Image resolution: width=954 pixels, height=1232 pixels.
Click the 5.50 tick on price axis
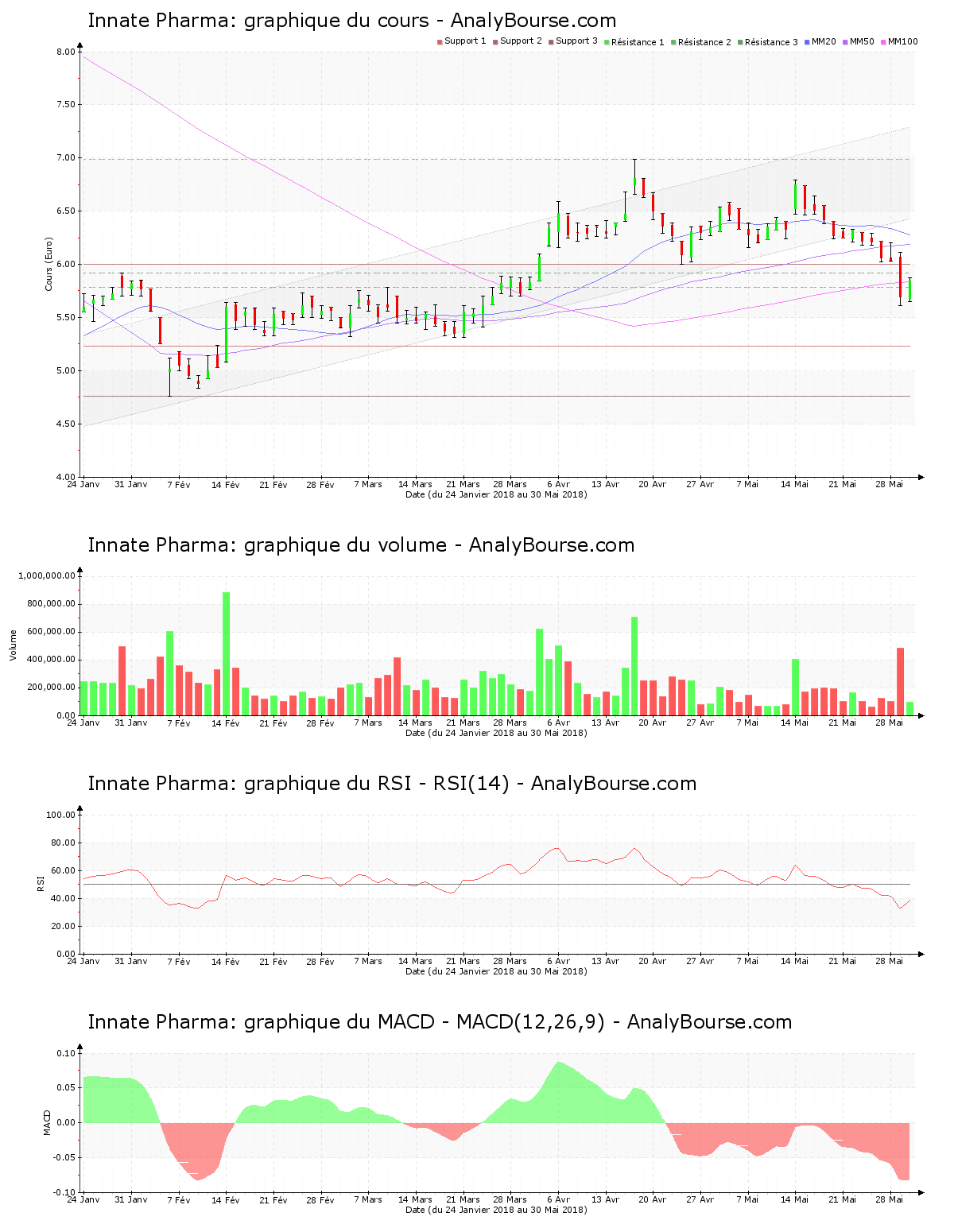click(x=66, y=317)
